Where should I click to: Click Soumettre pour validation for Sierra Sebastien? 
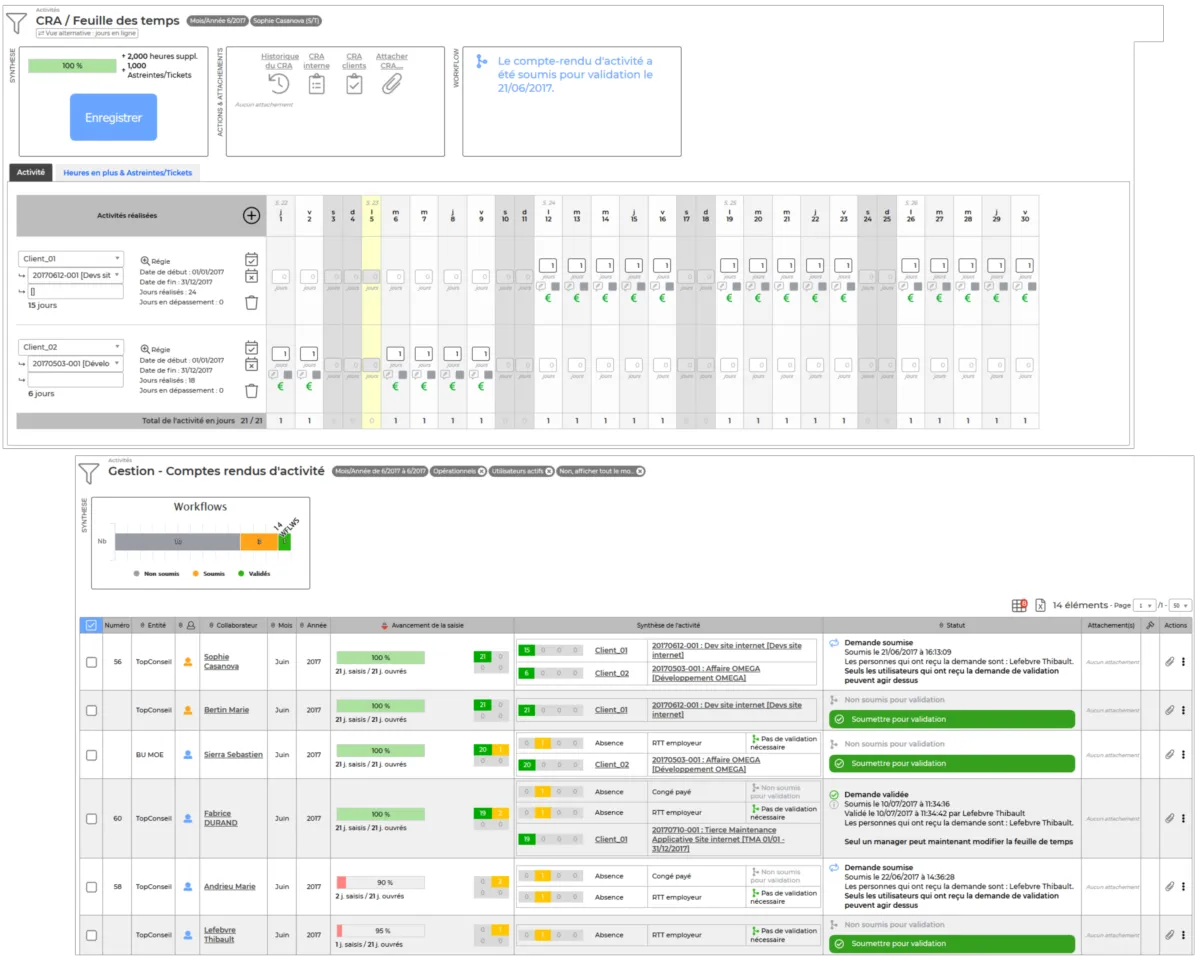point(951,763)
